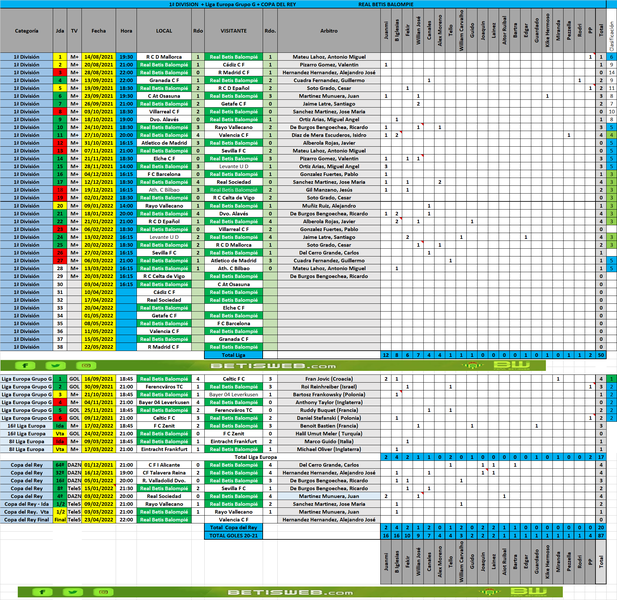This screenshot has width=617, height=600.
Task: Select the 'Arbitro' column header
Action: point(329,31)
